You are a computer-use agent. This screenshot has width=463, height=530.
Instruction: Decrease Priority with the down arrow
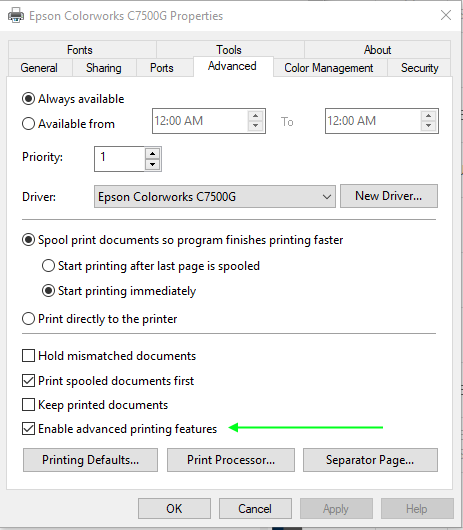(152, 164)
